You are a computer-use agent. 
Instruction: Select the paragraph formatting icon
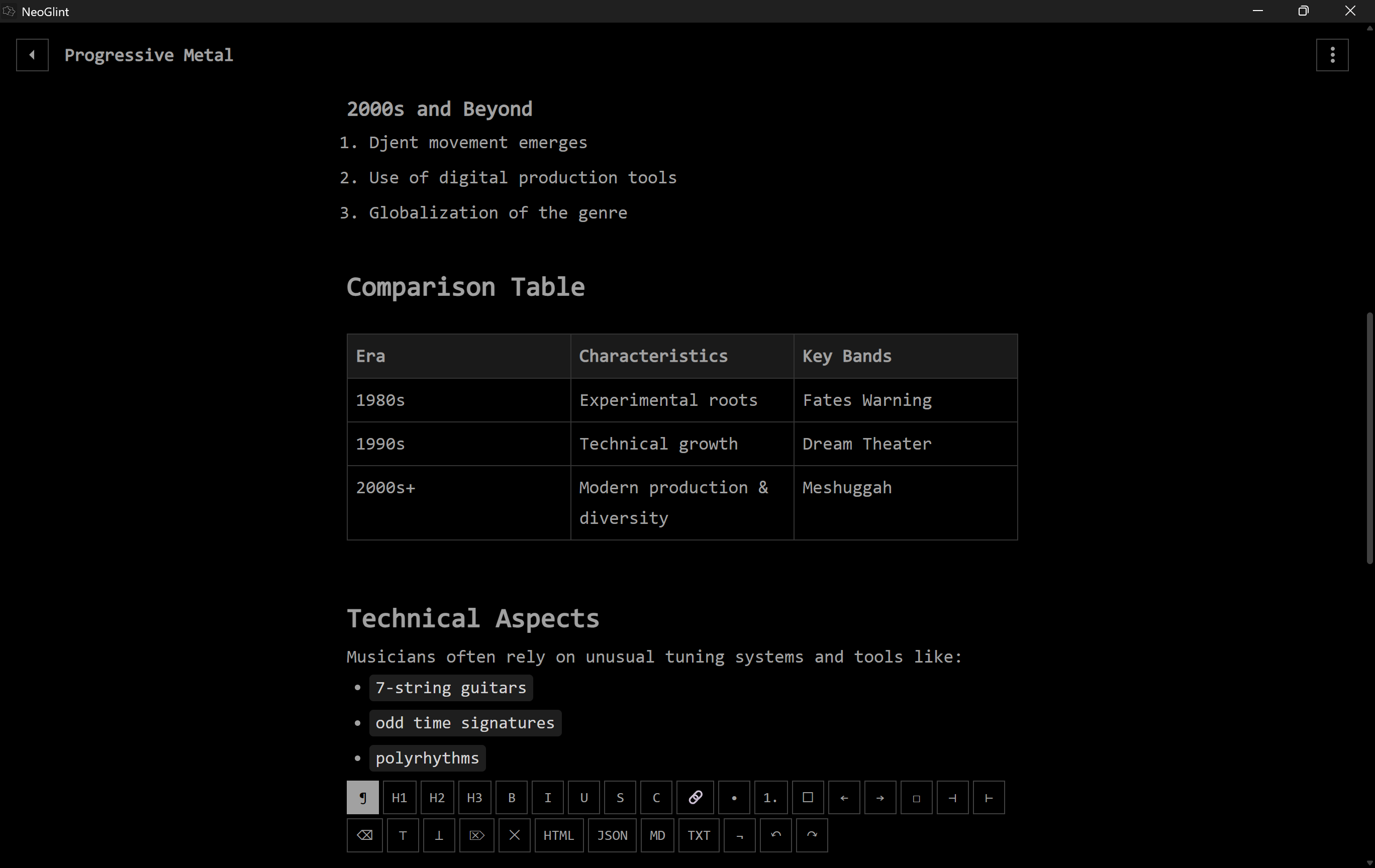[x=363, y=797]
